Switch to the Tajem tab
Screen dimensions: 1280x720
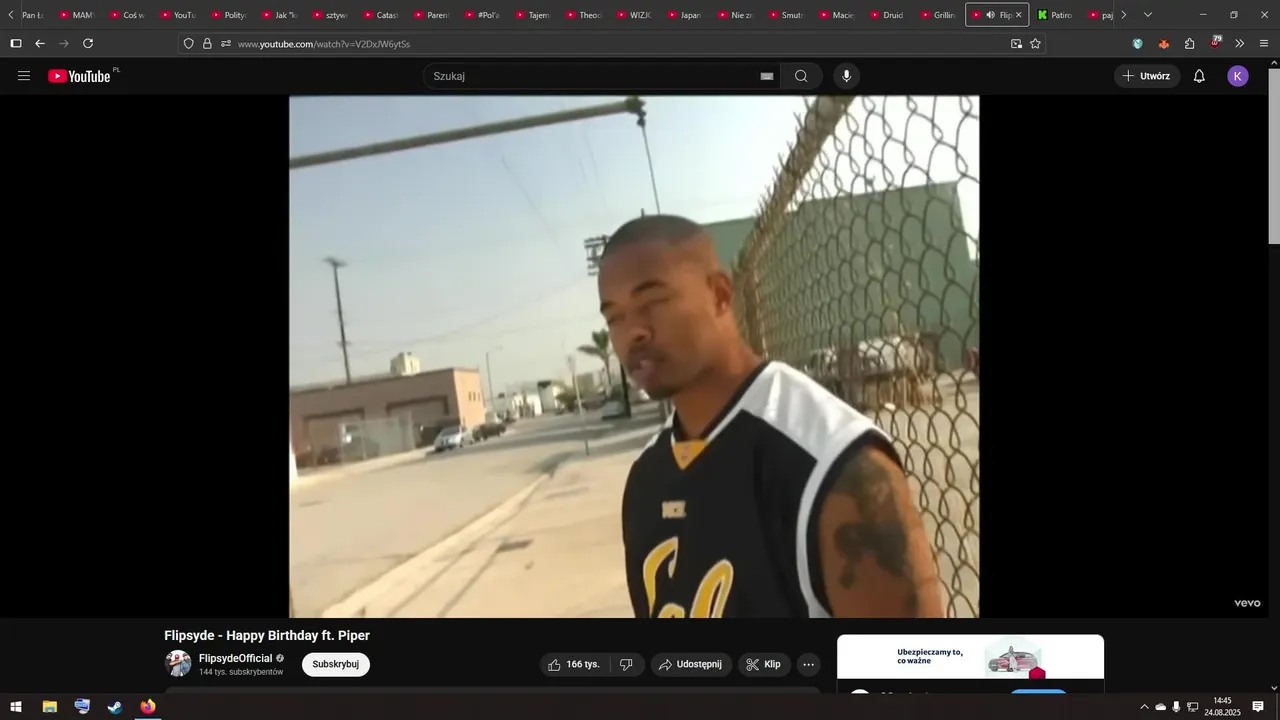pos(532,15)
